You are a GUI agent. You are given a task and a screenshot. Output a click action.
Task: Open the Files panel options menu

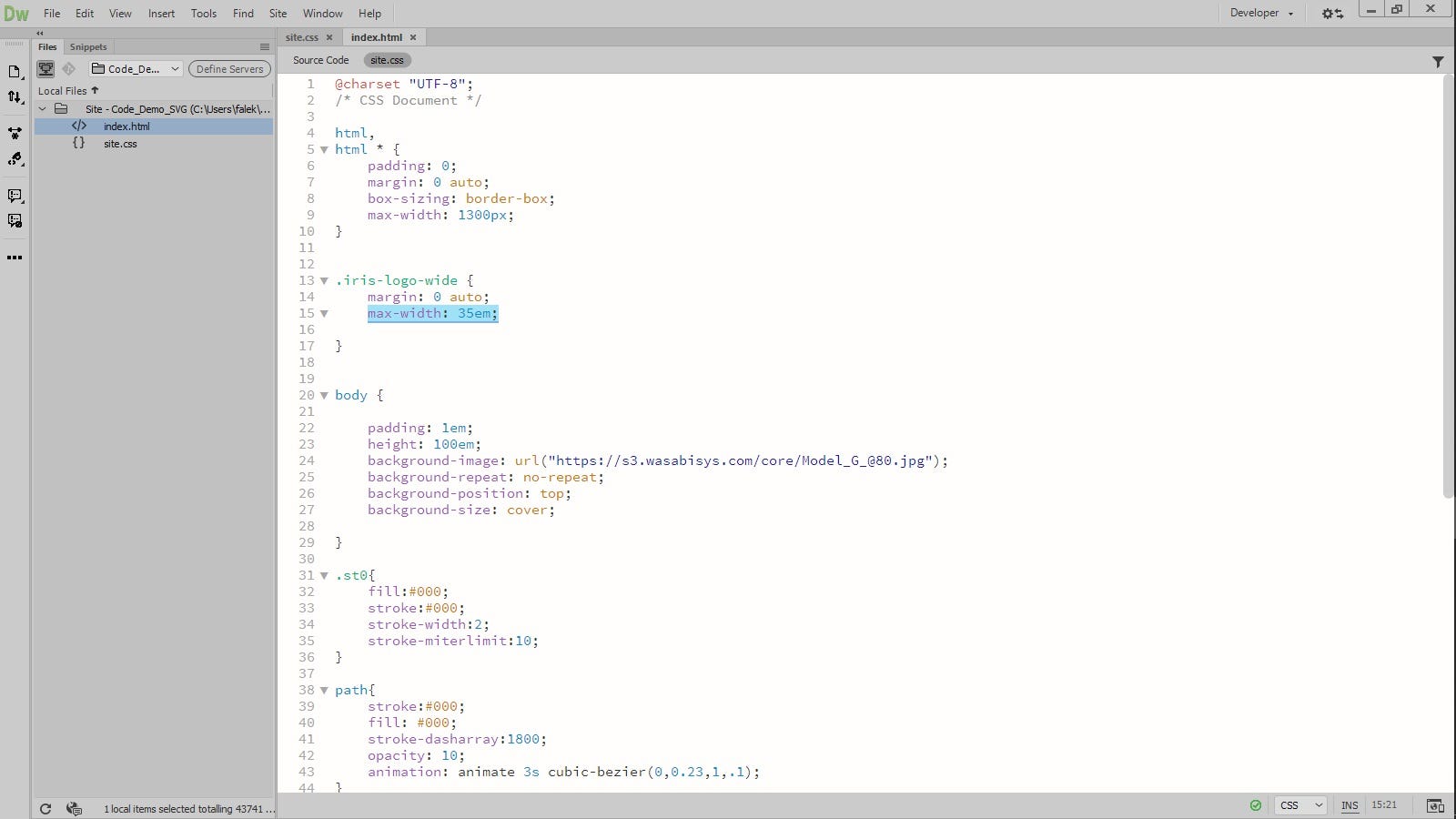pos(264,47)
